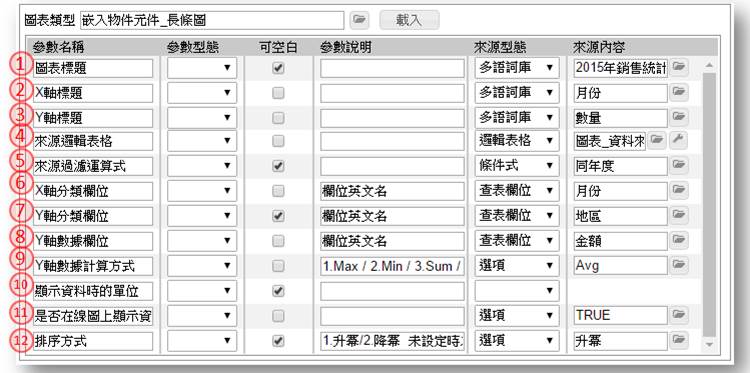Toggle 可空白 checkbox for 排序方式 row
The width and height of the screenshot is (750, 373).
tap(278, 340)
